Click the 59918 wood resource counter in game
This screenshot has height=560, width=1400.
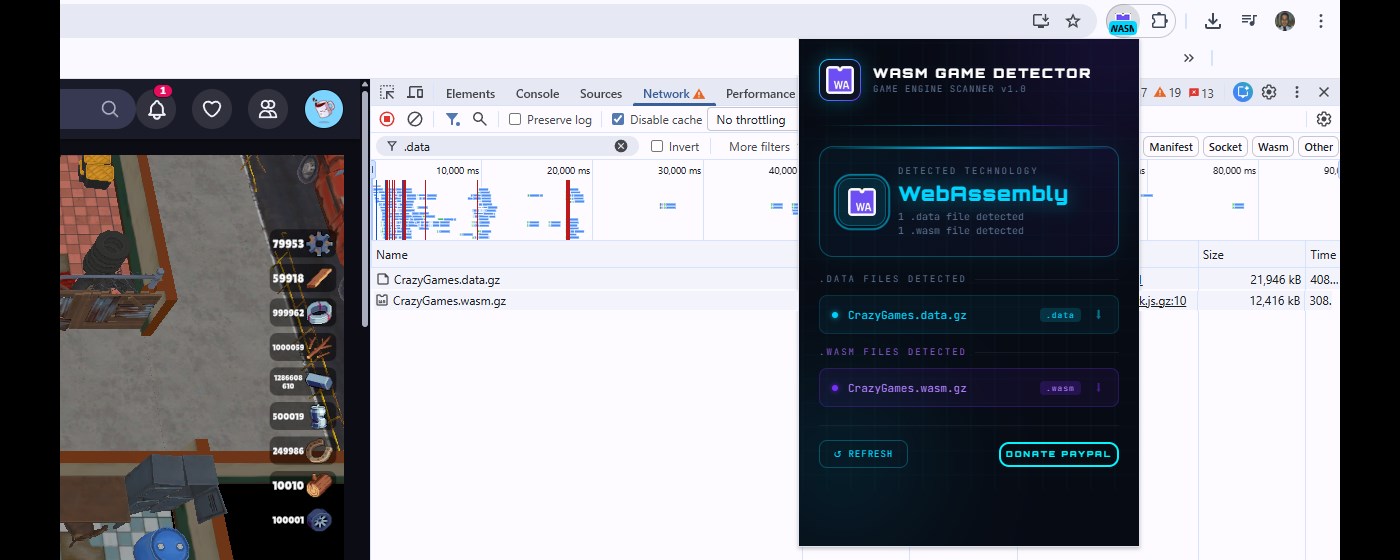point(302,278)
